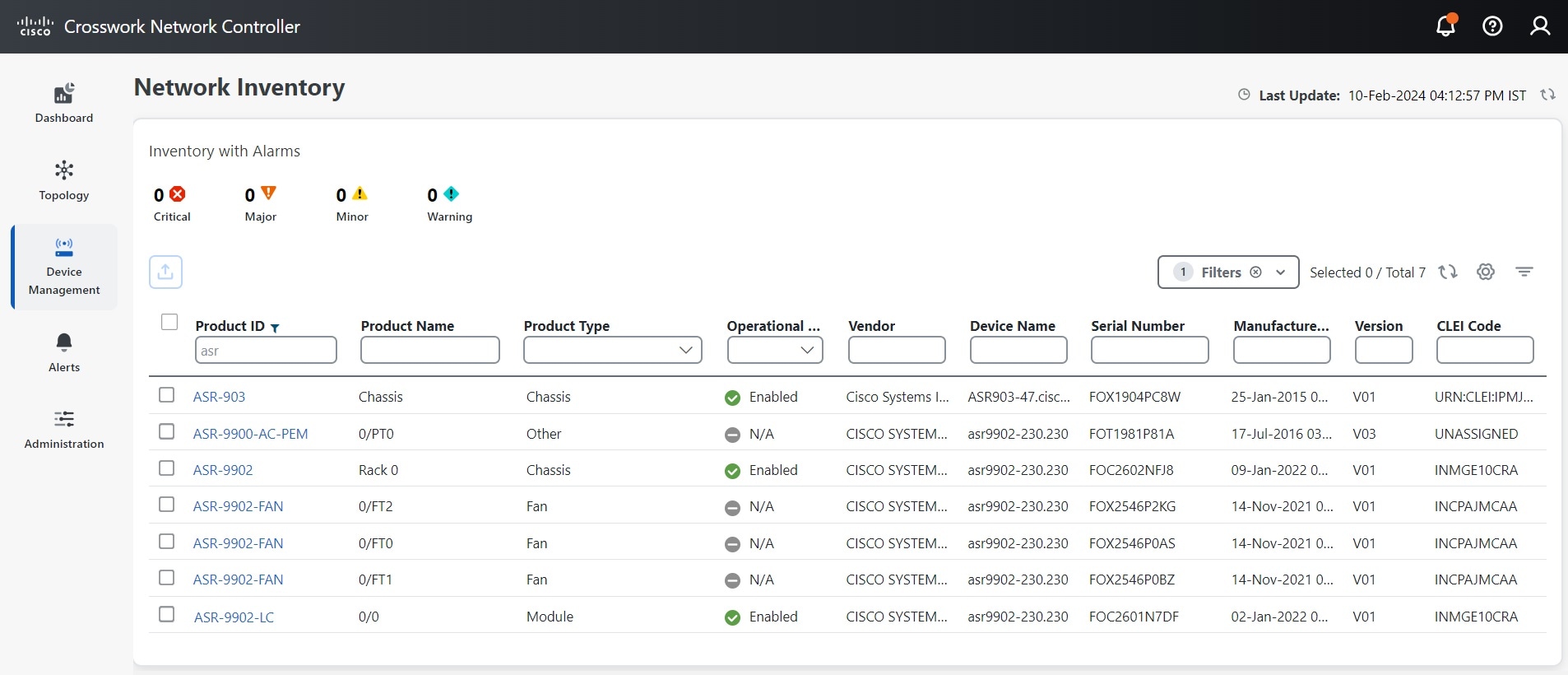Open the ASR-9902-FAN link for 0/FT1

[x=238, y=580]
